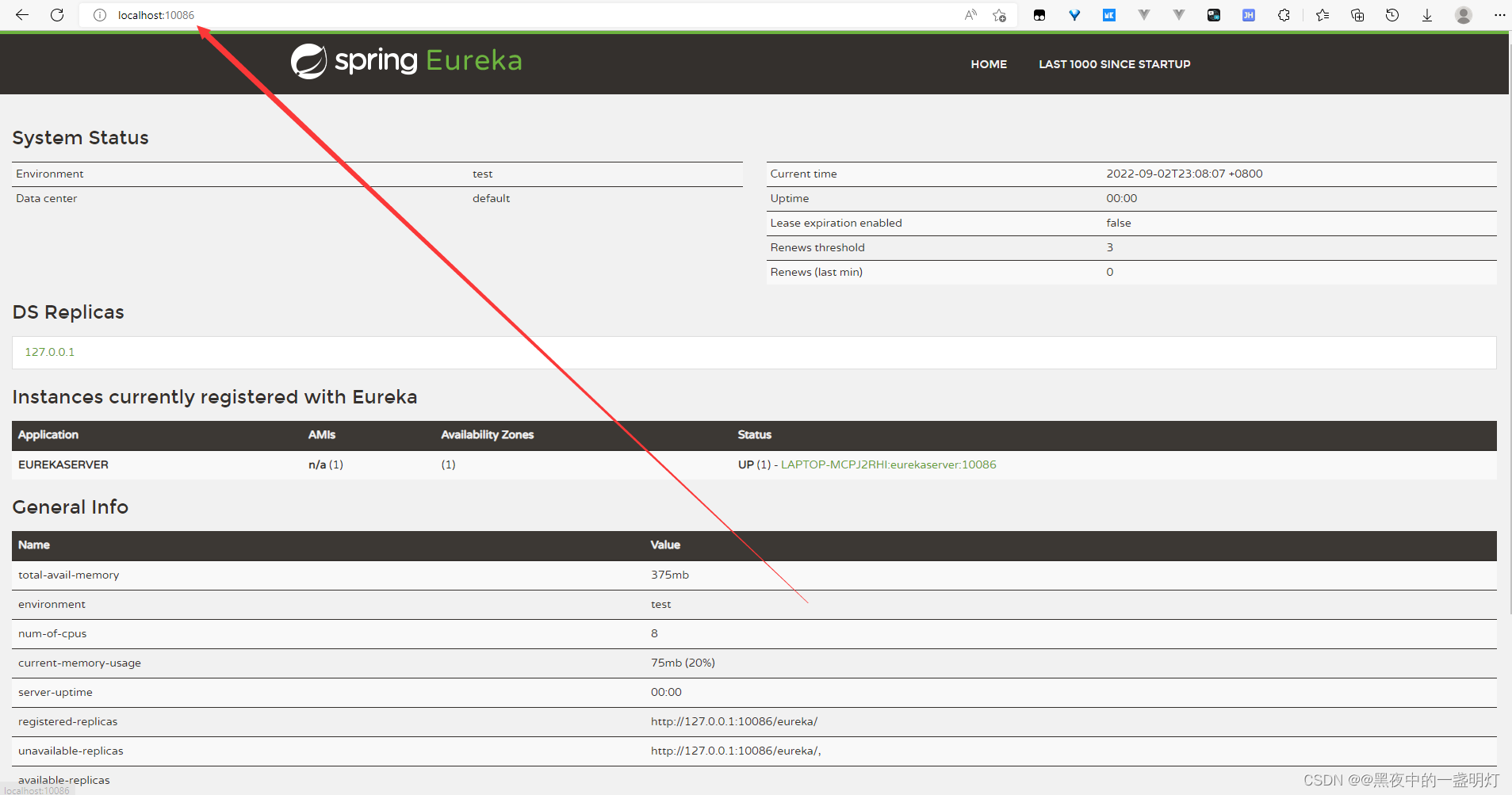Follow the 127.0.0.1 DS replica link

point(50,352)
